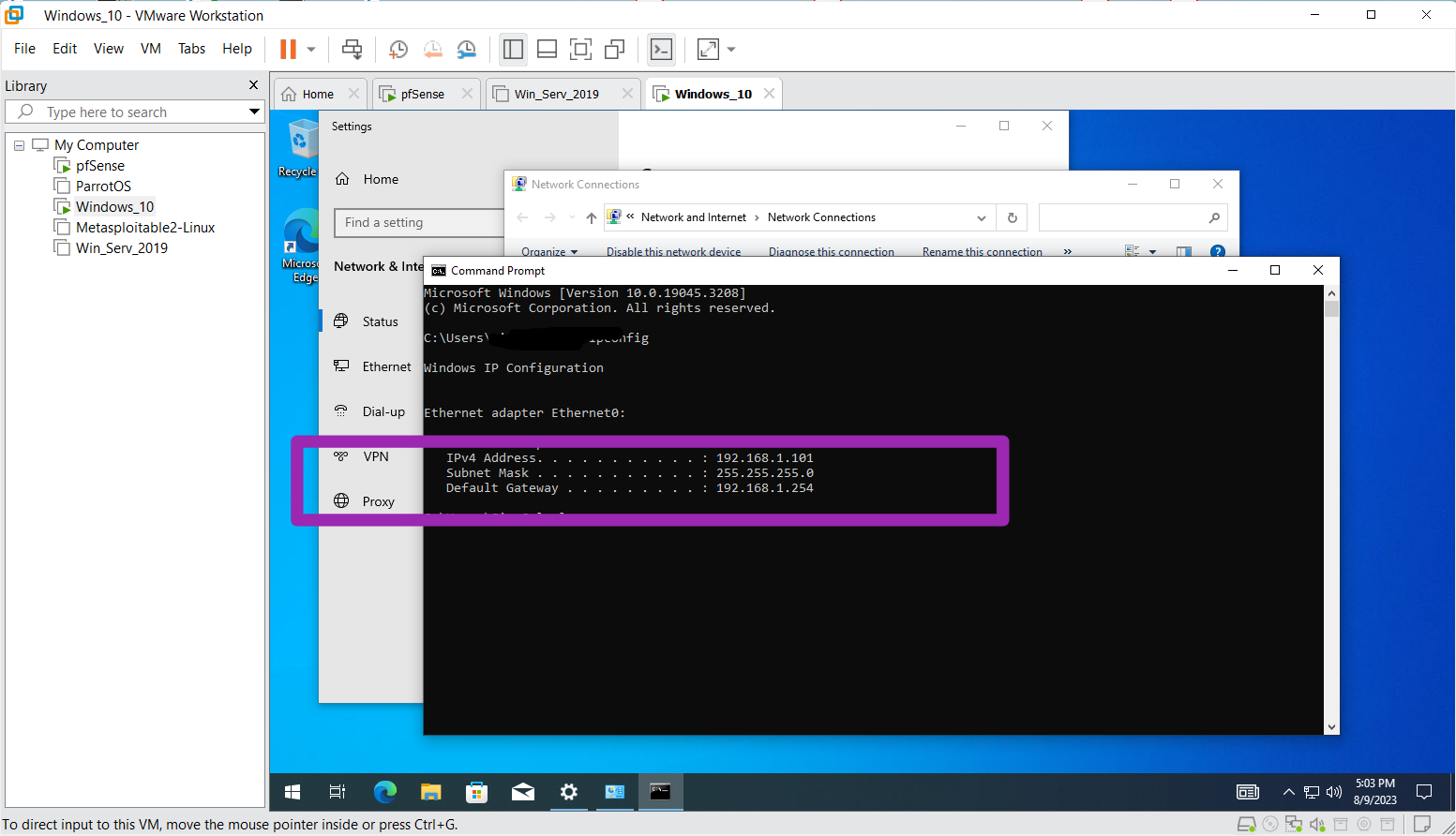Click Diagnose this connection

point(832,251)
